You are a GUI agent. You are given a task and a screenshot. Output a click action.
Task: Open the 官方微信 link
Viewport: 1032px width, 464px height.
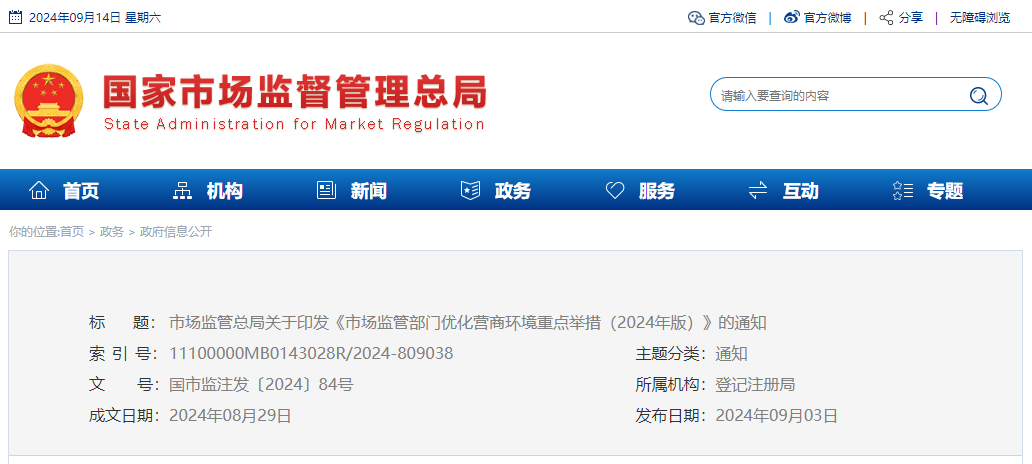[x=732, y=18]
